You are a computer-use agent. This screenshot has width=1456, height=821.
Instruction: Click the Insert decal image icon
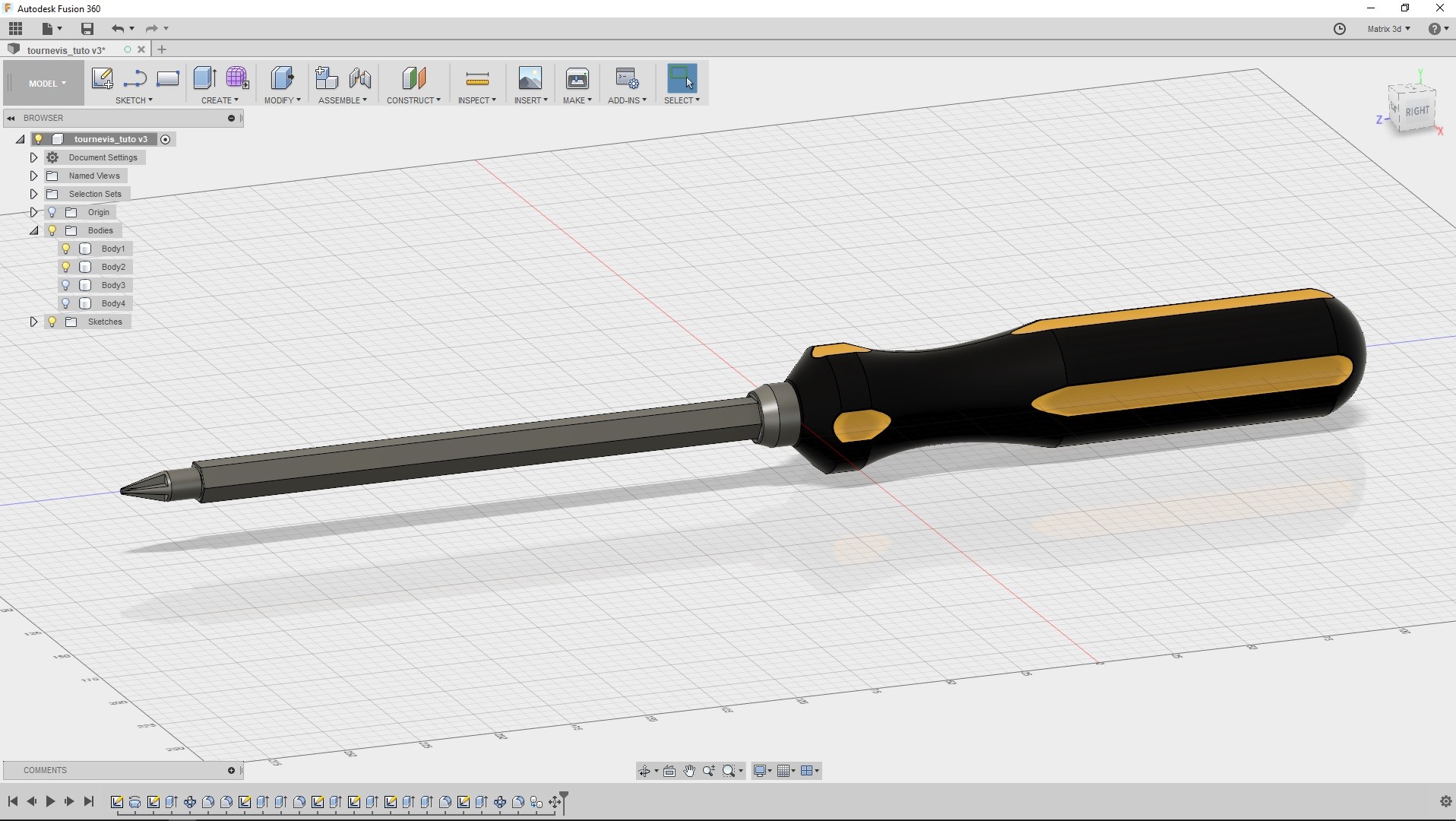pyautogui.click(x=530, y=78)
